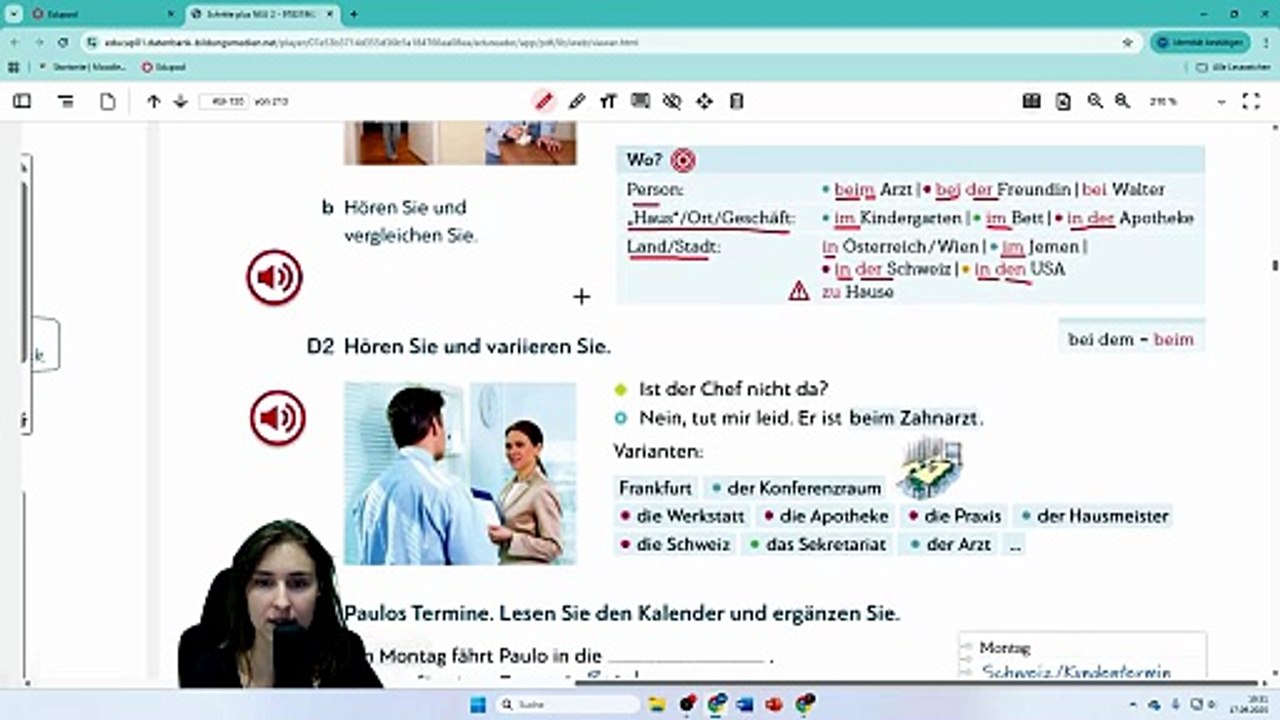
Task: Click the single page document icon
Action: tap(108, 101)
